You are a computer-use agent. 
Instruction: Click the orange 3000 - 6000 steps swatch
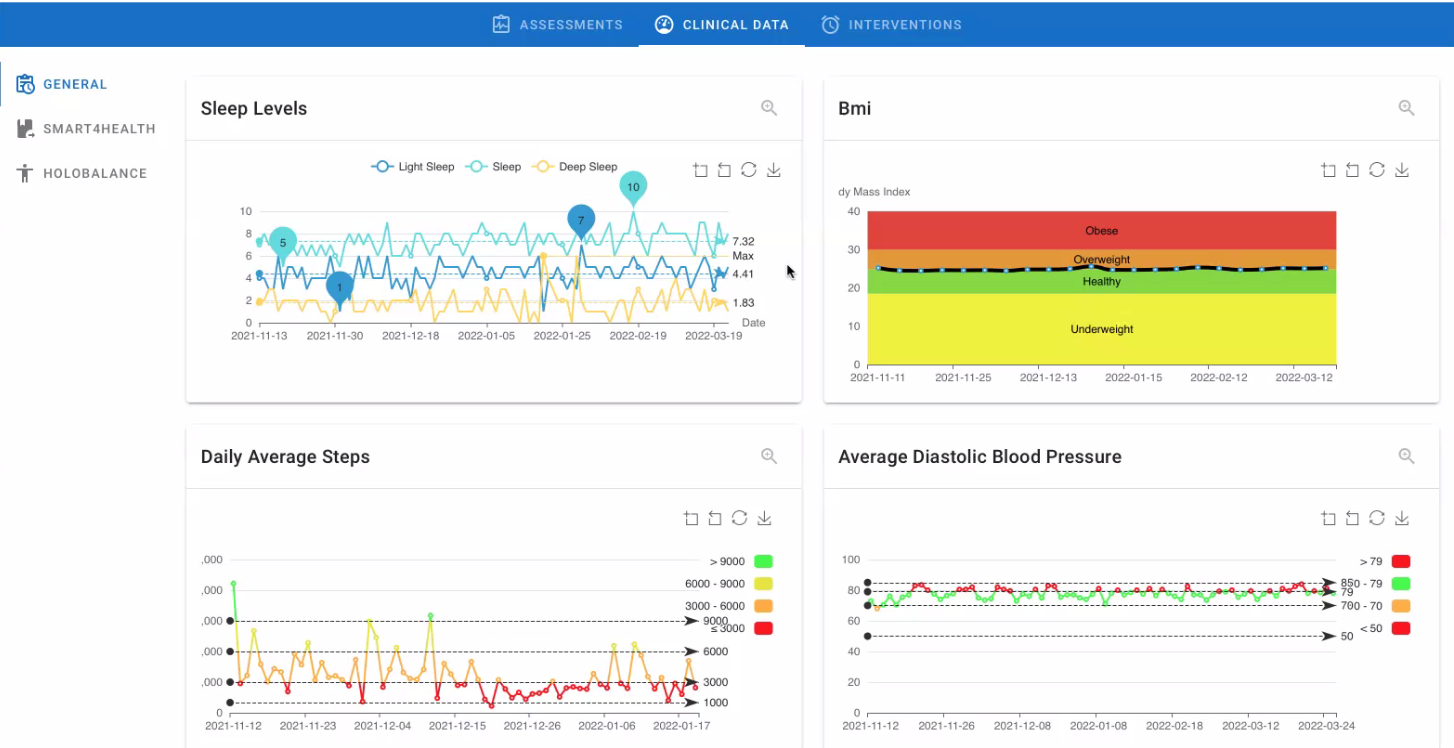(764, 606)
